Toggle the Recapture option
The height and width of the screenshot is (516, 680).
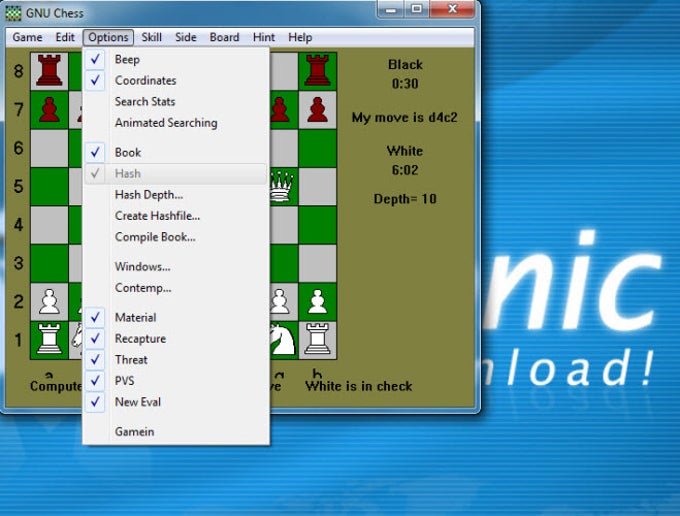tap(176, 339)
